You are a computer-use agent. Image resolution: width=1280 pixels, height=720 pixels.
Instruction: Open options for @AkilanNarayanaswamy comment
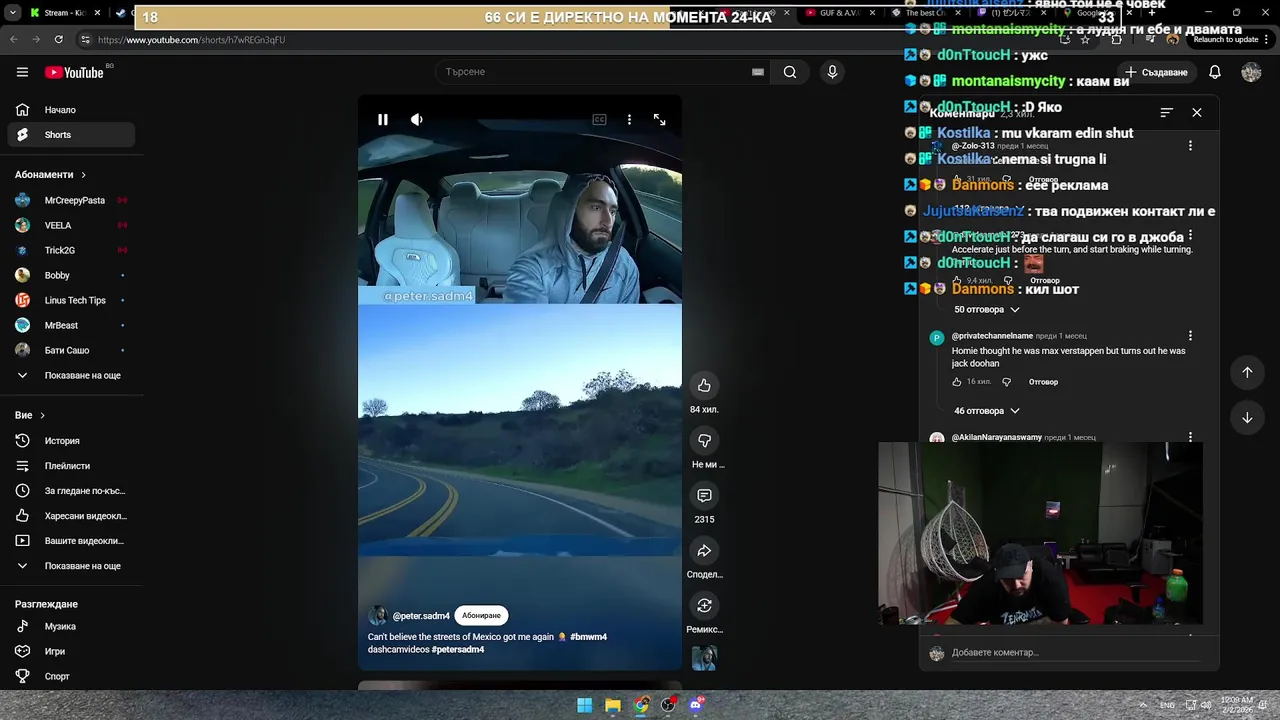click(1190, 438)
